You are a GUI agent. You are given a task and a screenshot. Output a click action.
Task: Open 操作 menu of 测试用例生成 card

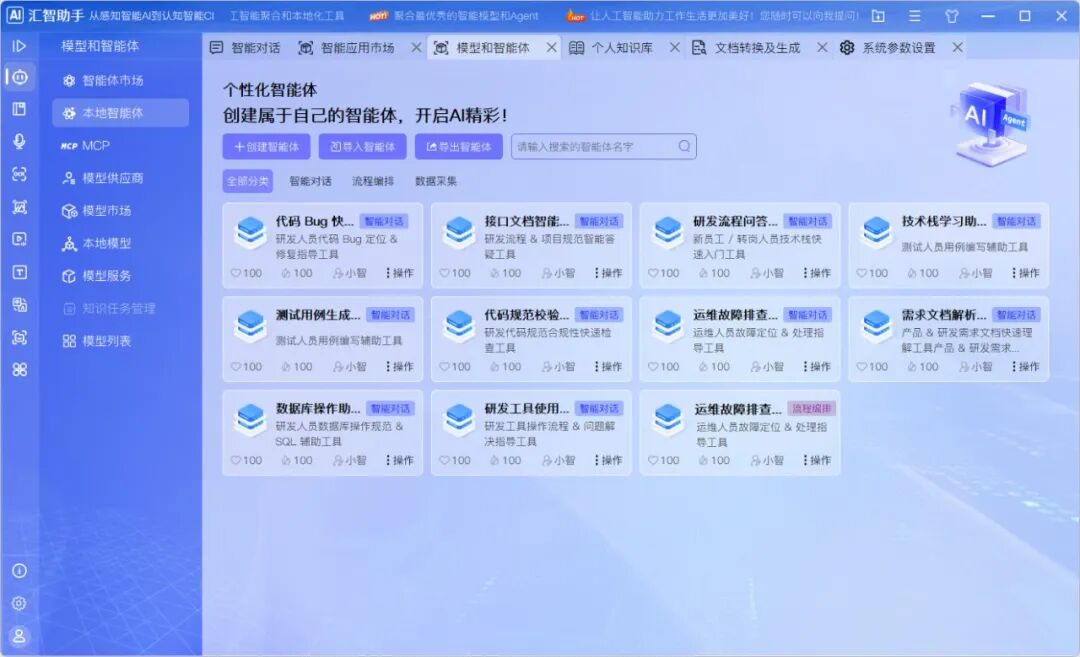[x=400, y=367]
